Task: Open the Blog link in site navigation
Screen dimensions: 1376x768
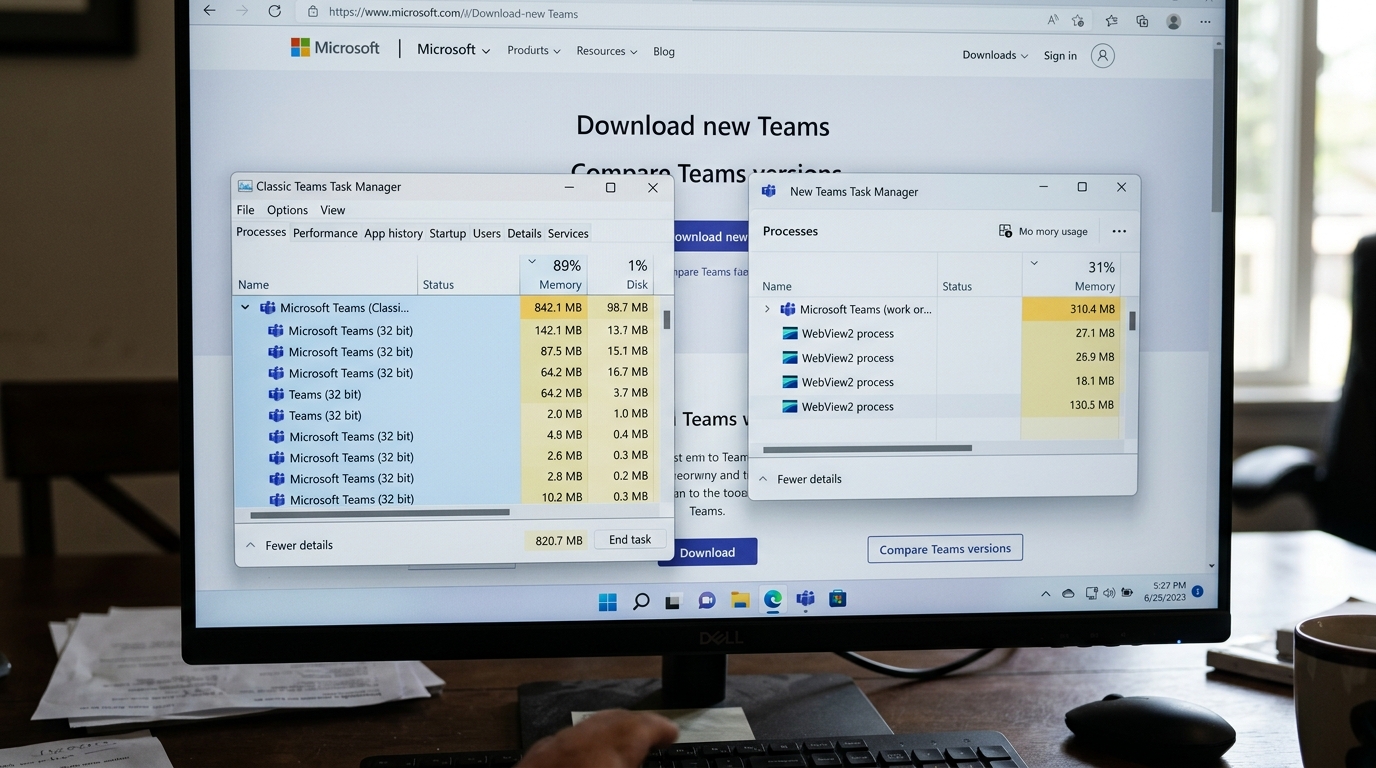Action: [664, 52]
